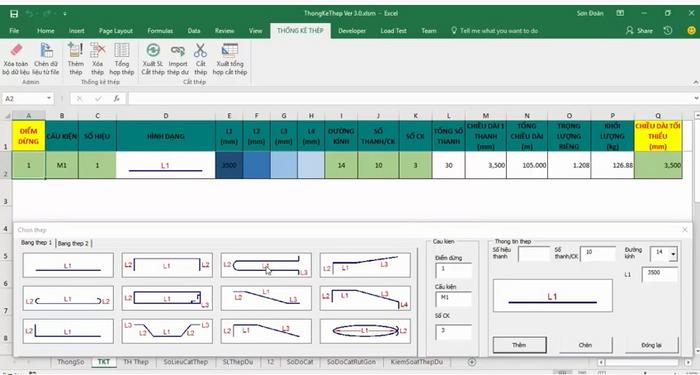This screenshot has width=700, height=375.
Task: Click Chèn dữ liệu từ file icon
Action: [x=46, y=50]
